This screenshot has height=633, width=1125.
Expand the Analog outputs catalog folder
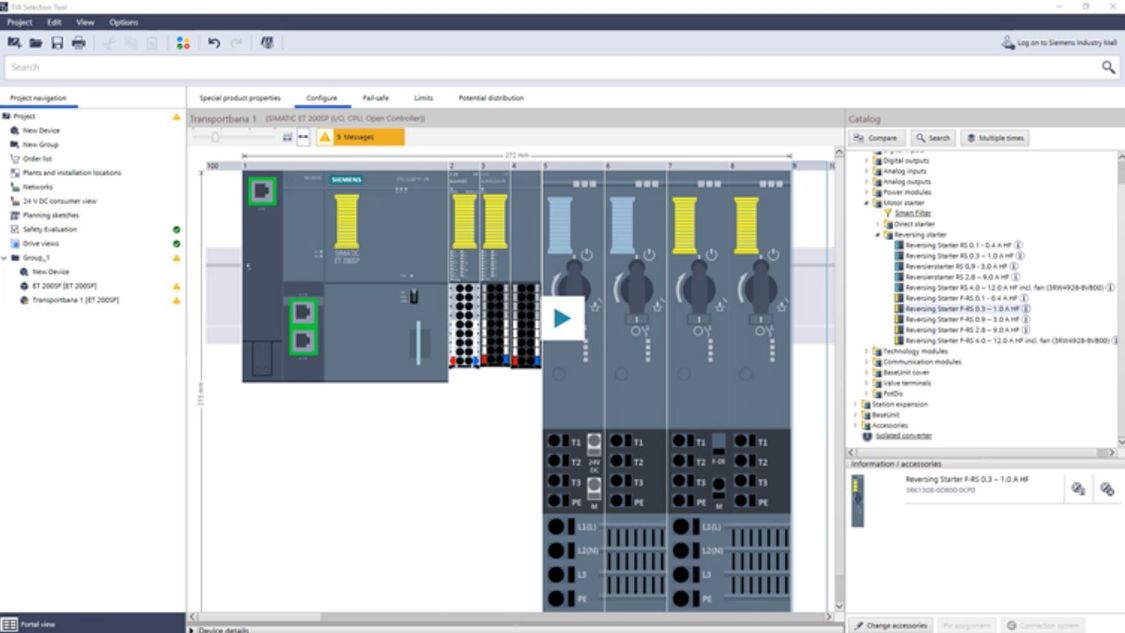tap(867, 182)
